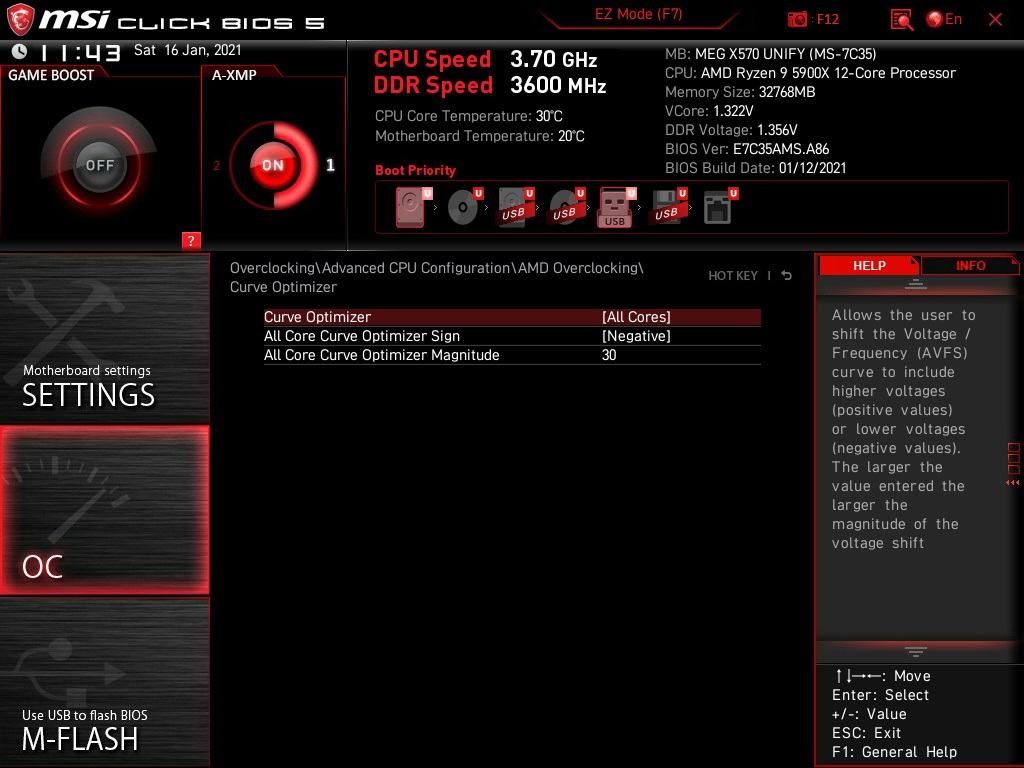This screenshot has height=768, width=1024.
Task: Click the CPU Speed 3.70 GHz readout
Action: click(x=485, y=59)
